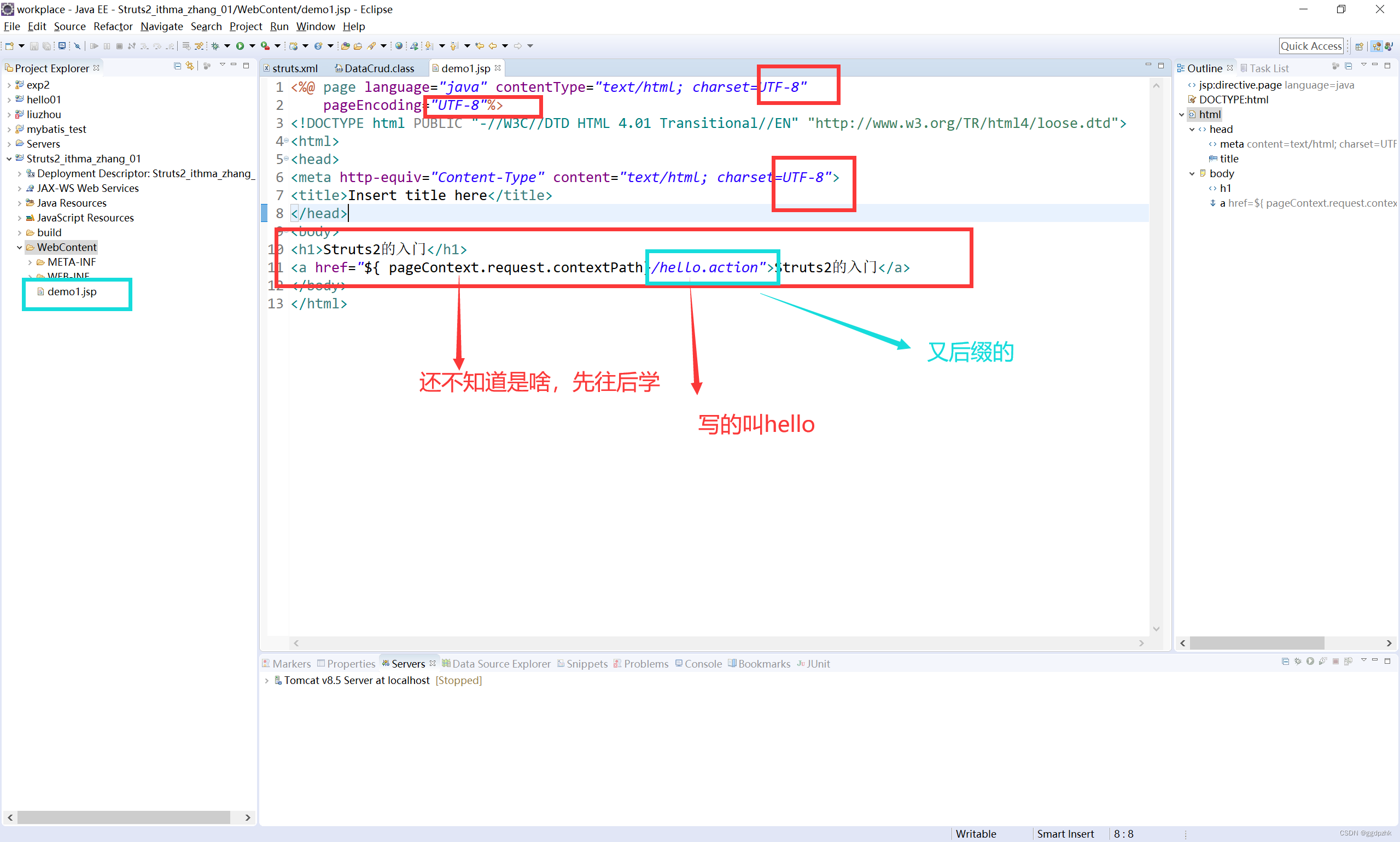
Task: Start server in debug mode icon
Action: (x=1298, y=661)
